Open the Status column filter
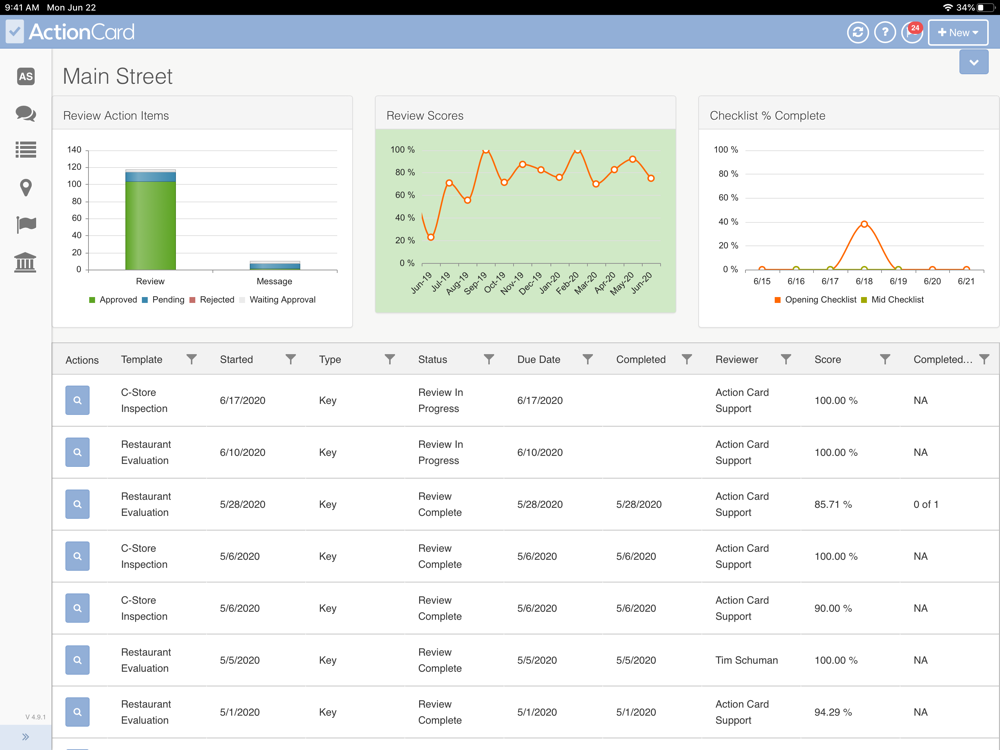This screenshot has width=1000, height=750. [489, 359]
